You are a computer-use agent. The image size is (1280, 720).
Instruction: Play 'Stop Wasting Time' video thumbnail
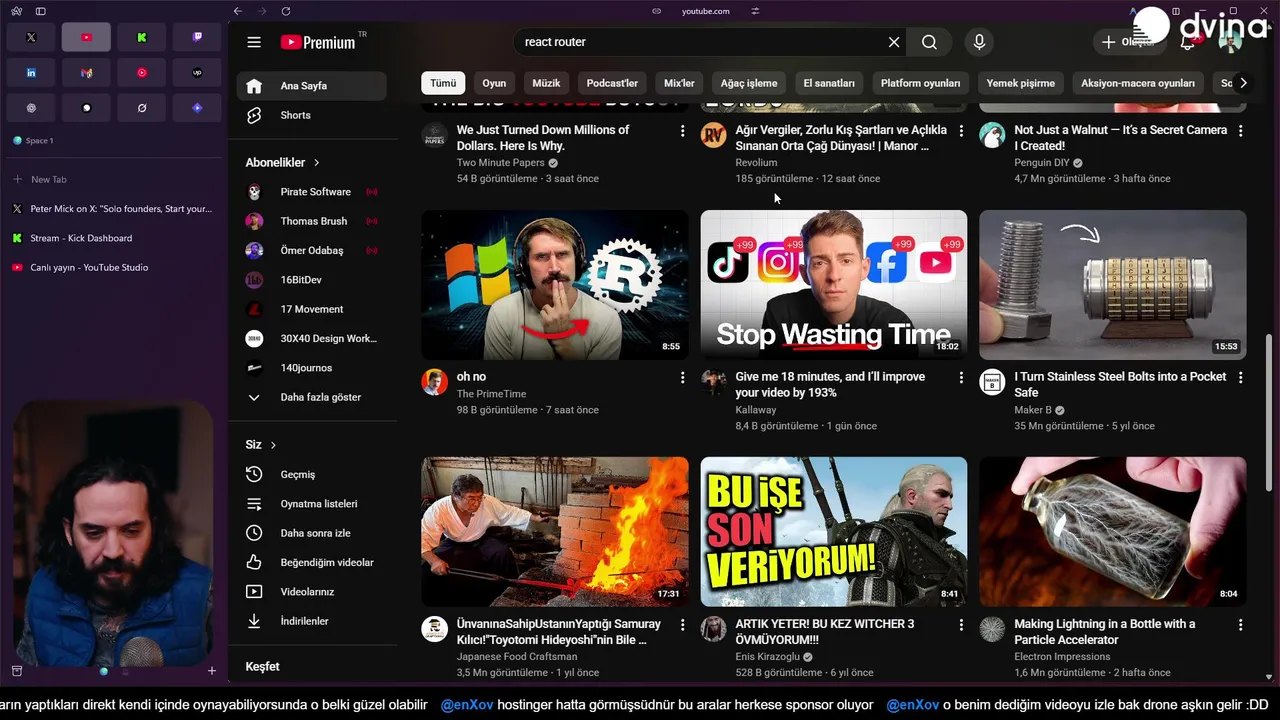(834, 285)
